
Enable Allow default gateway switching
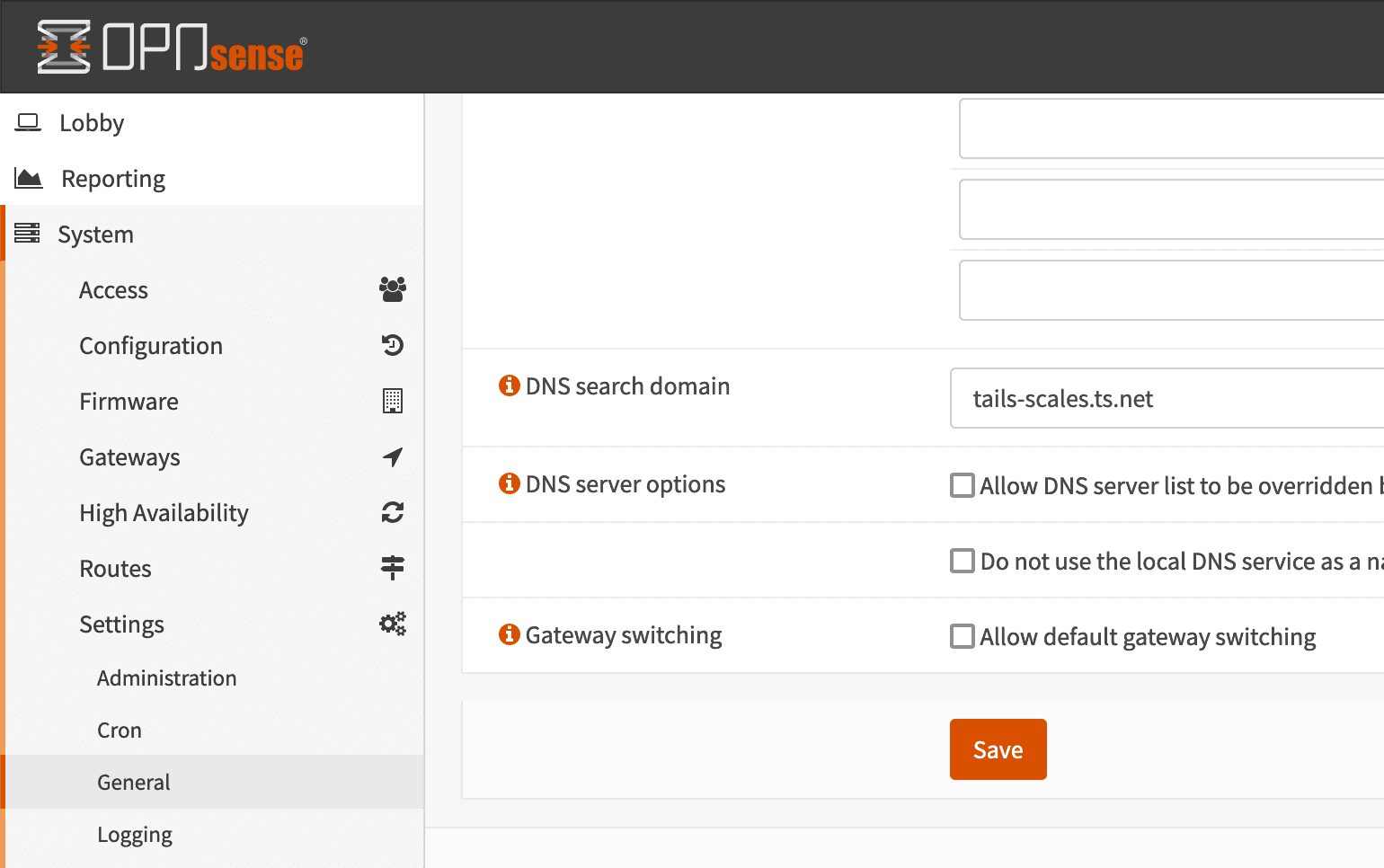point(962,635)
